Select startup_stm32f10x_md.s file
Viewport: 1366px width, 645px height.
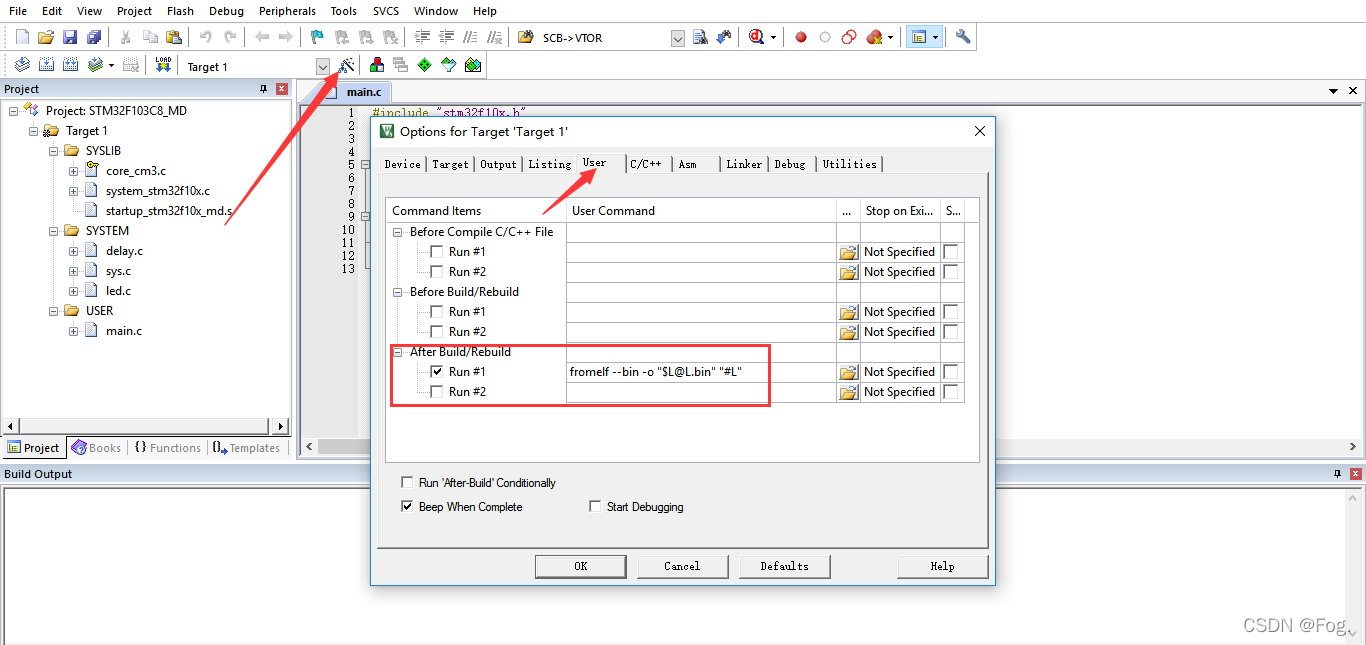pos(169,211)
